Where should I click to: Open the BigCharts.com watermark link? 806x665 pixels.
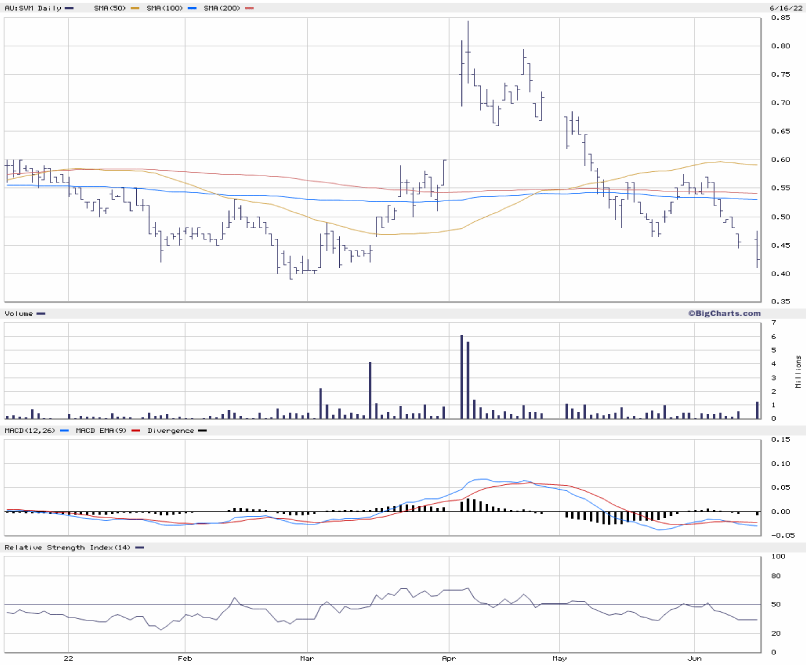(x=723, y=313)
